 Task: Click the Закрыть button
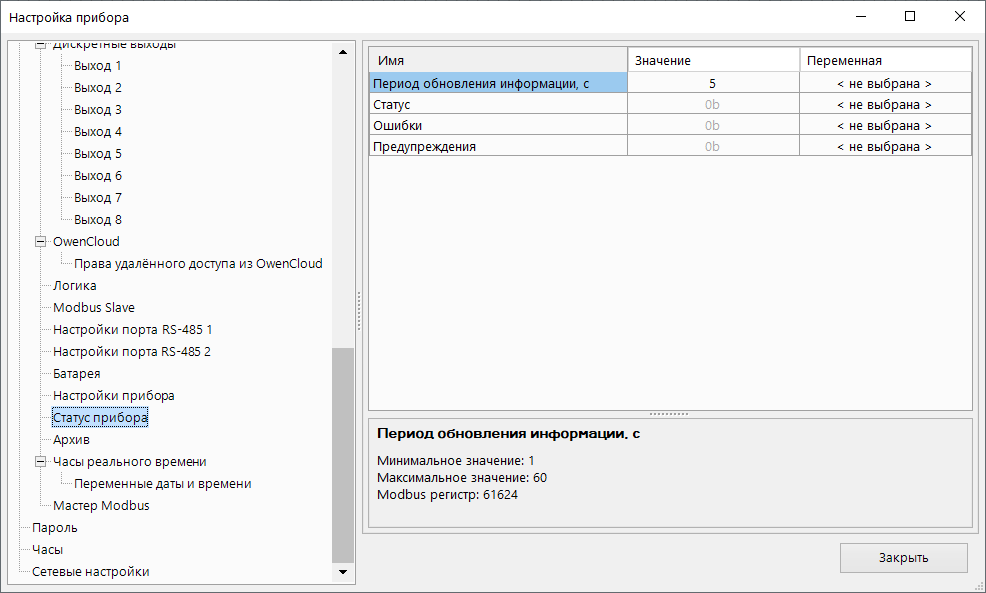[903, 558]
